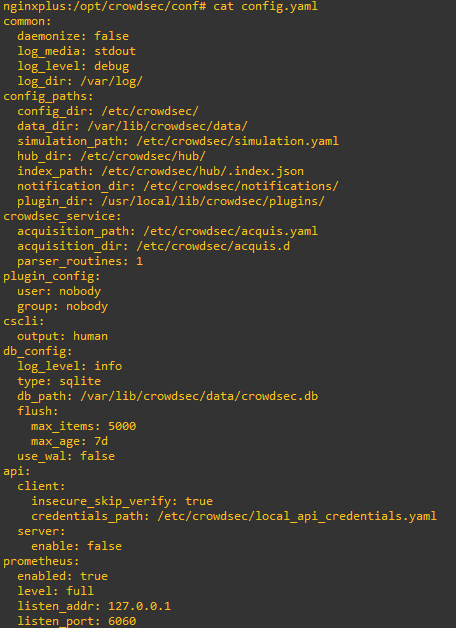Click the 'cat config.yaml' command text
This screenshot has height=628, width=456.
(266, 6)
